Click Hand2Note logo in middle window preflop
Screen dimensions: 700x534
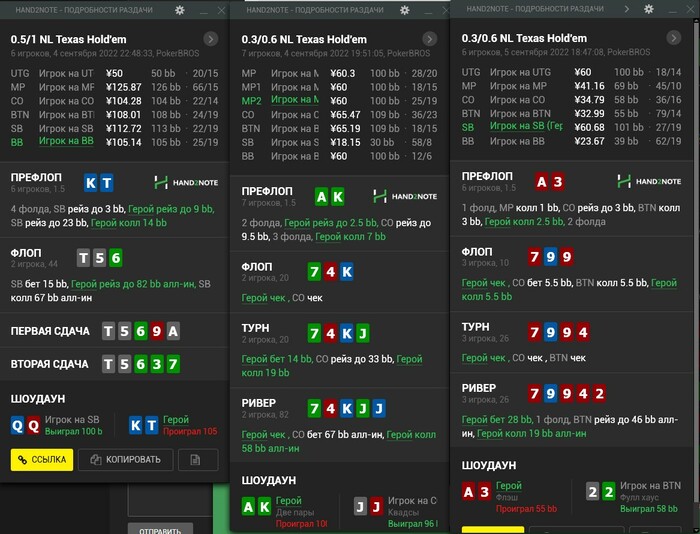(404, 196)
